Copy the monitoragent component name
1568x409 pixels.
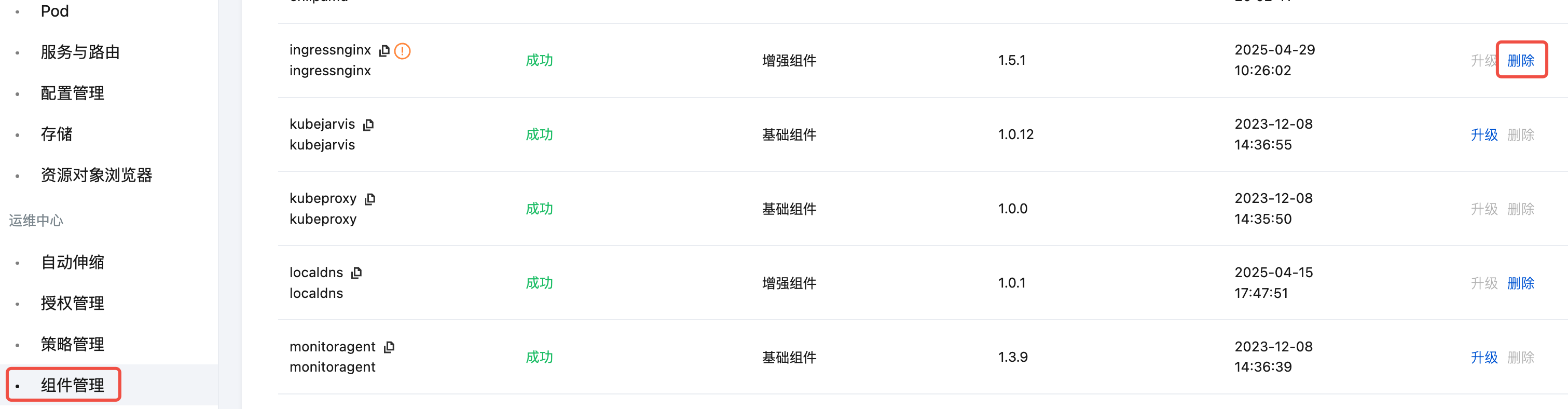390,347
